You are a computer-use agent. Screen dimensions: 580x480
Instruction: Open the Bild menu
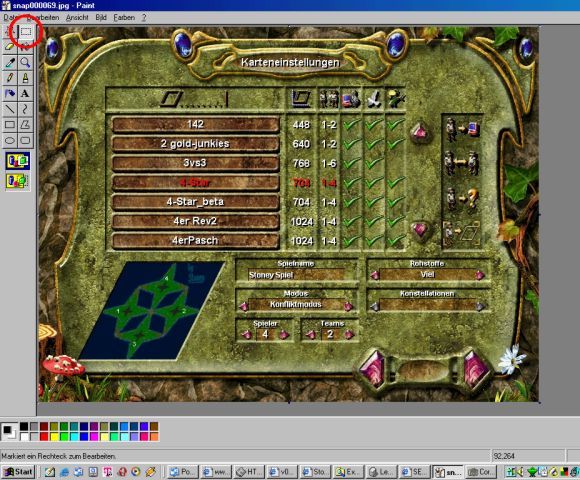[101, 18]
